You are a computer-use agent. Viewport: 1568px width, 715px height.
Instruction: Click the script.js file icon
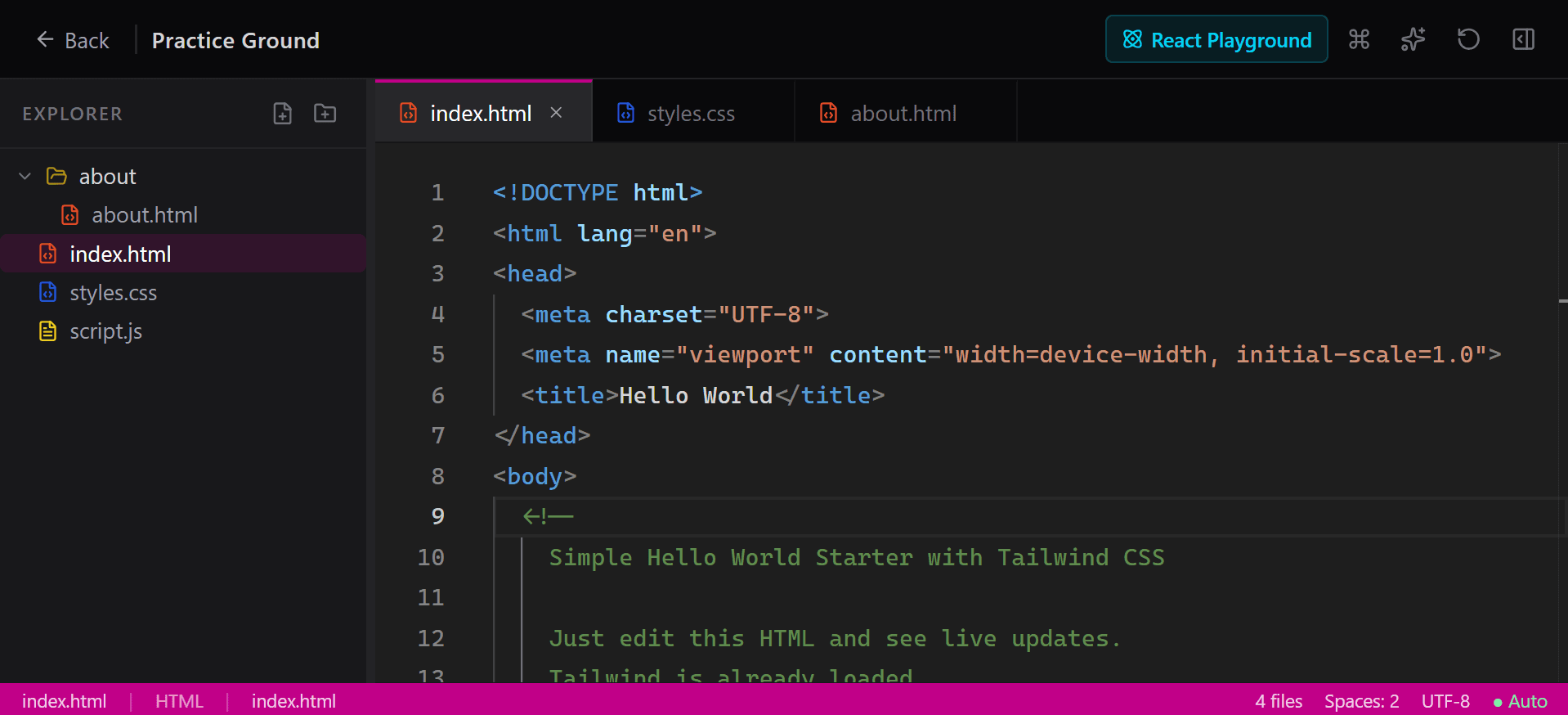click(x=48, y=331)
